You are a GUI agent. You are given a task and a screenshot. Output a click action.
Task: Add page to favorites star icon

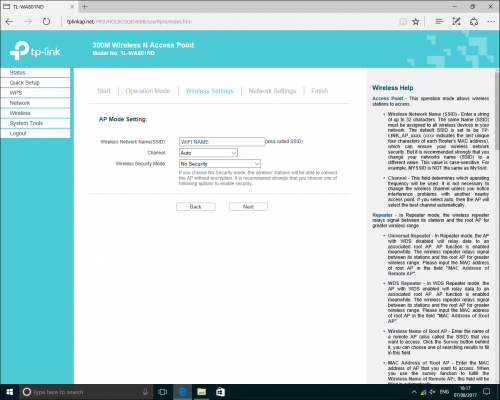click(416, 22)
